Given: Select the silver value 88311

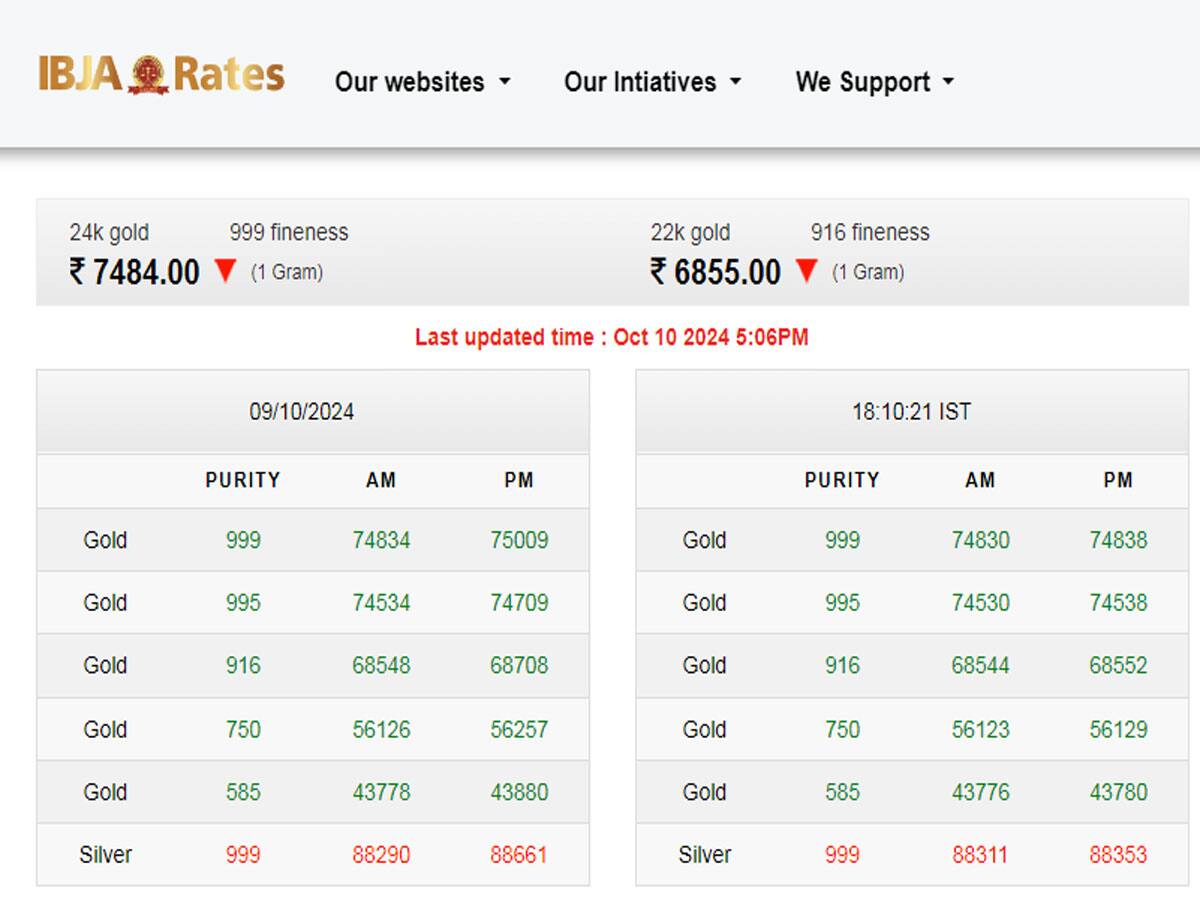Looking at the screenshot, I should (980, 855).
